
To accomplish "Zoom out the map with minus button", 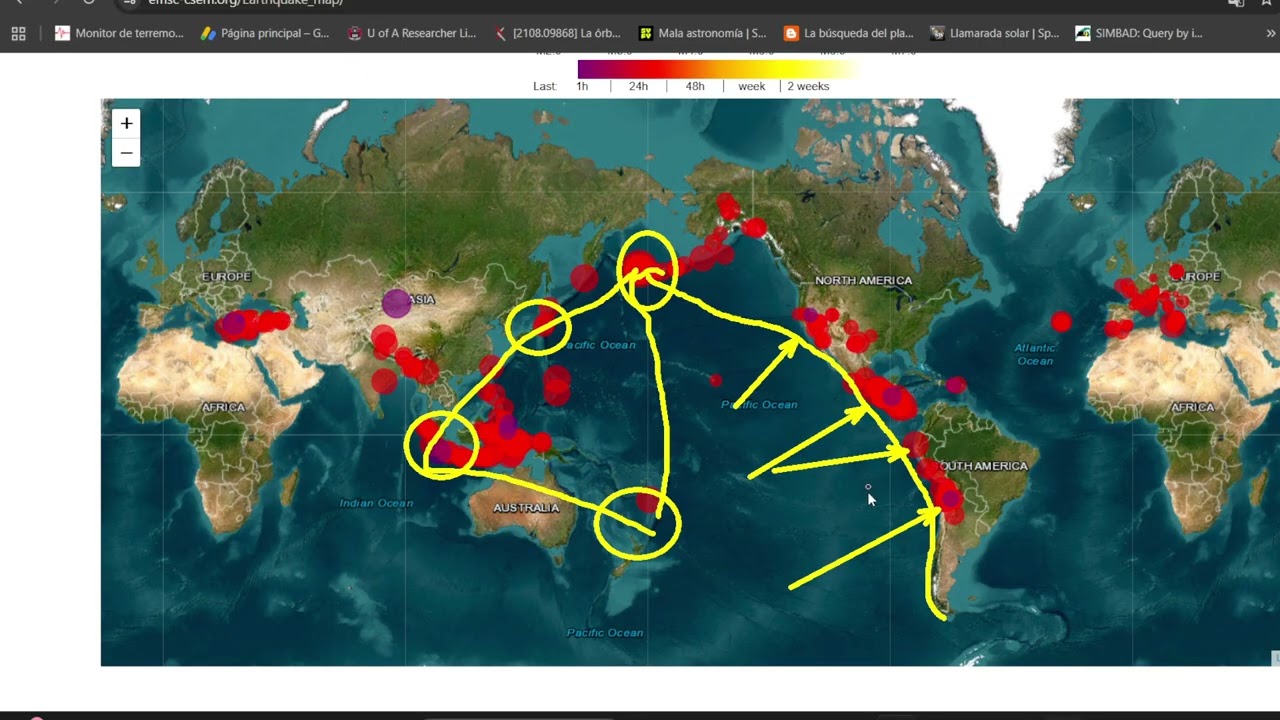I will click(x=126, y=153).
